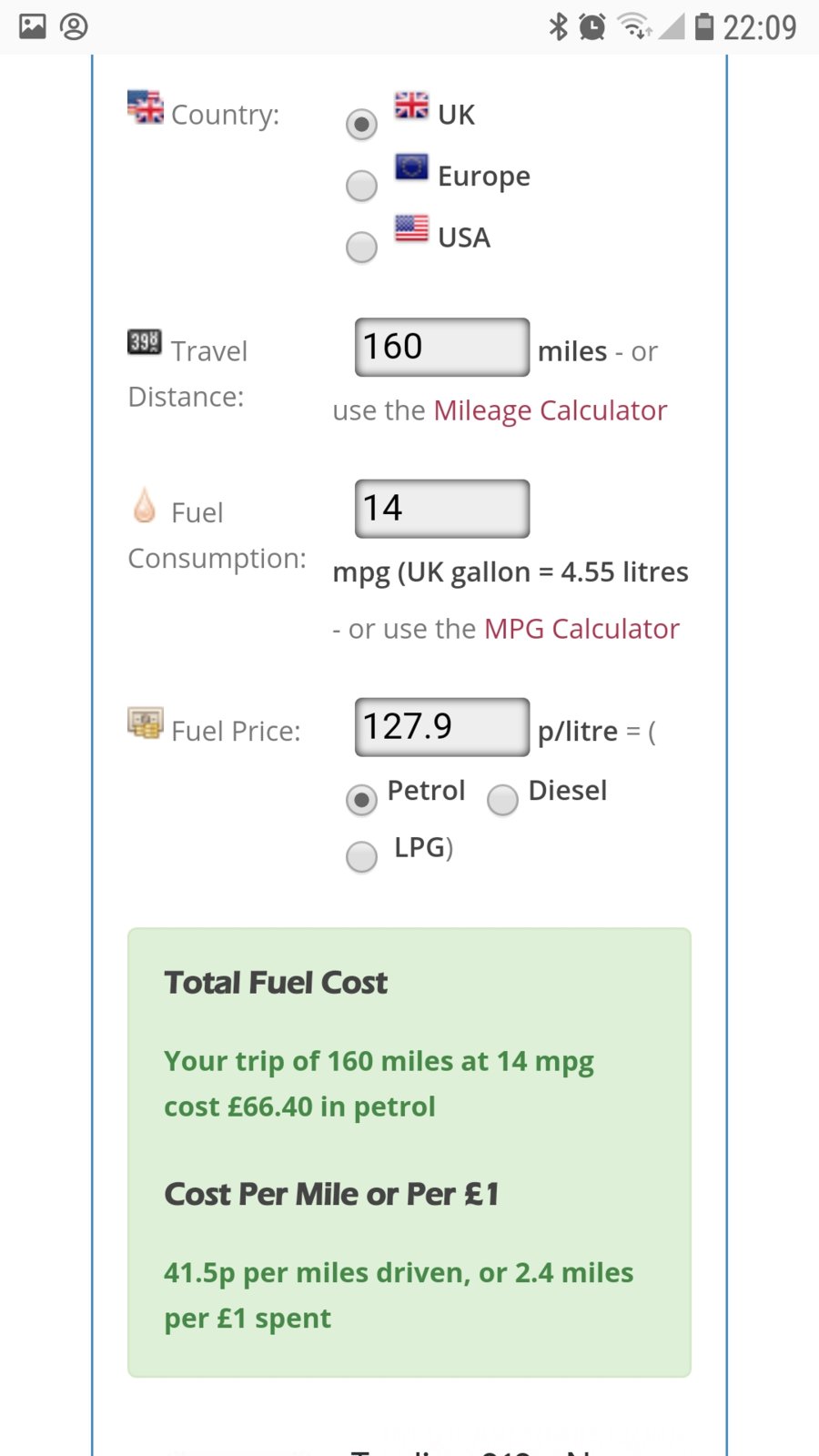
Task: Choose the USA country radio button
Action: [x=362, y=247]
